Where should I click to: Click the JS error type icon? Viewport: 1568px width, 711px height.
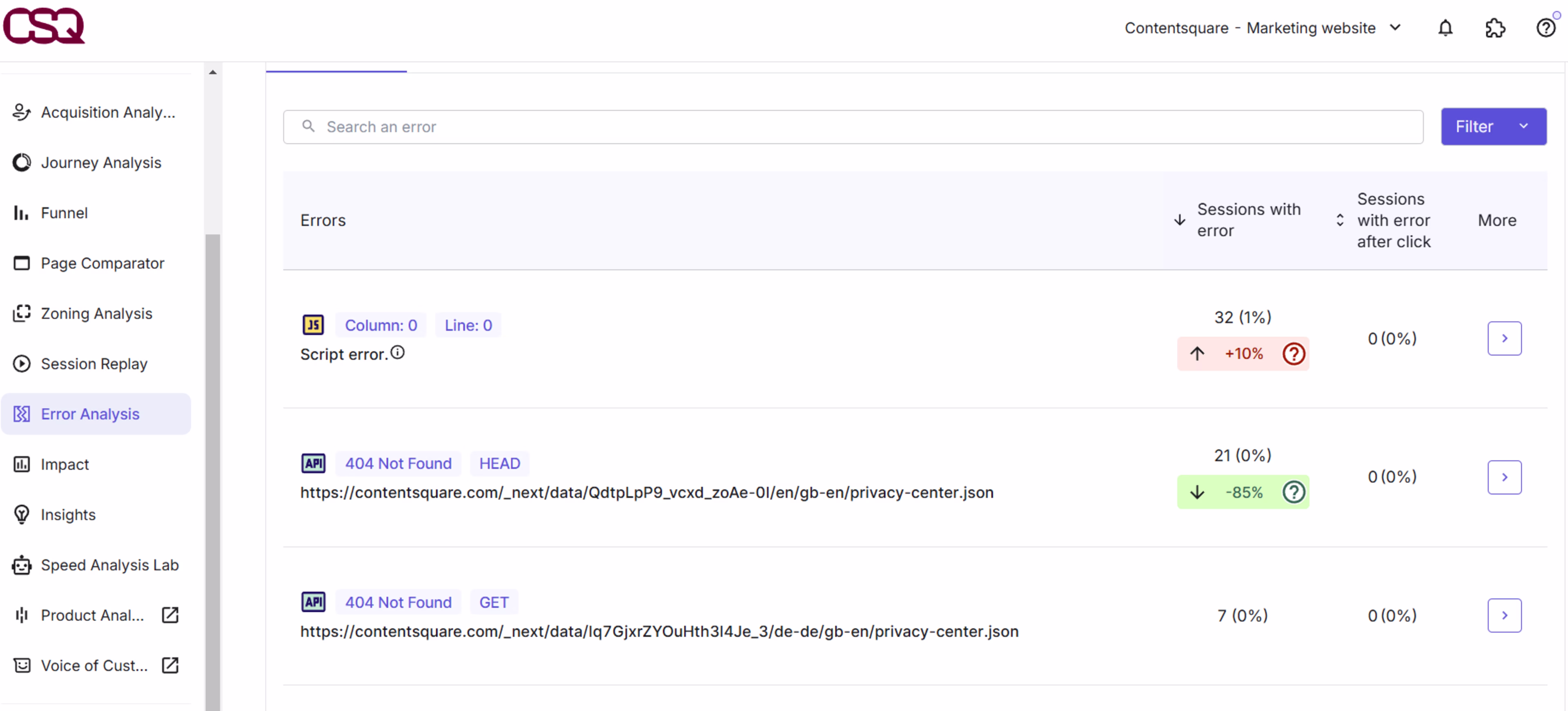tap(313, 325)
